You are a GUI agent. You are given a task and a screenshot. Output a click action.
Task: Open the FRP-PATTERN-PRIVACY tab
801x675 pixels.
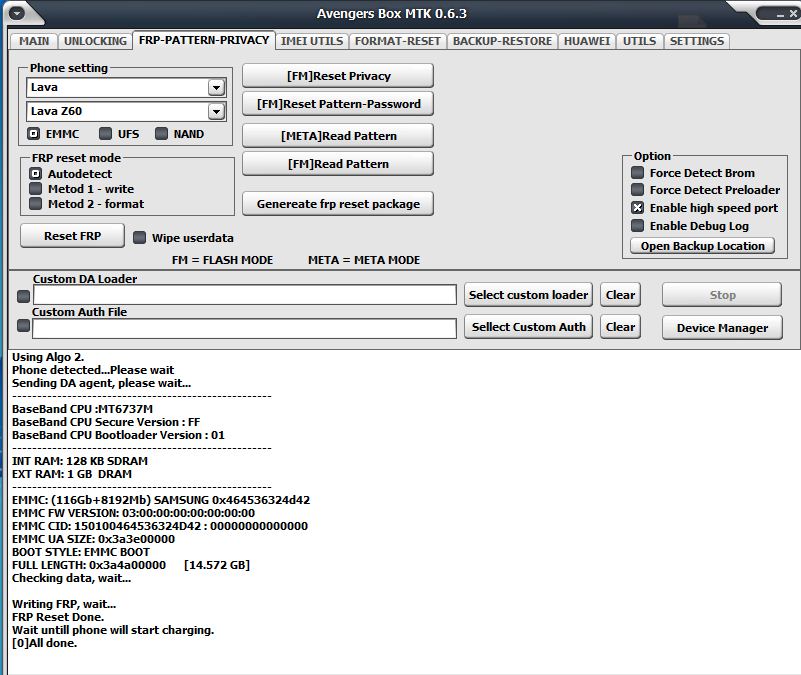click(x=204, y=40)
